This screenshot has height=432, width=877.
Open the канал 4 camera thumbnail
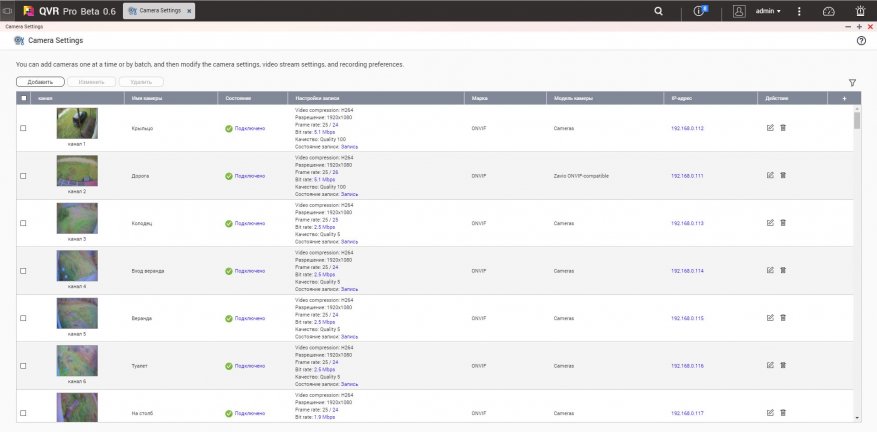77,266
